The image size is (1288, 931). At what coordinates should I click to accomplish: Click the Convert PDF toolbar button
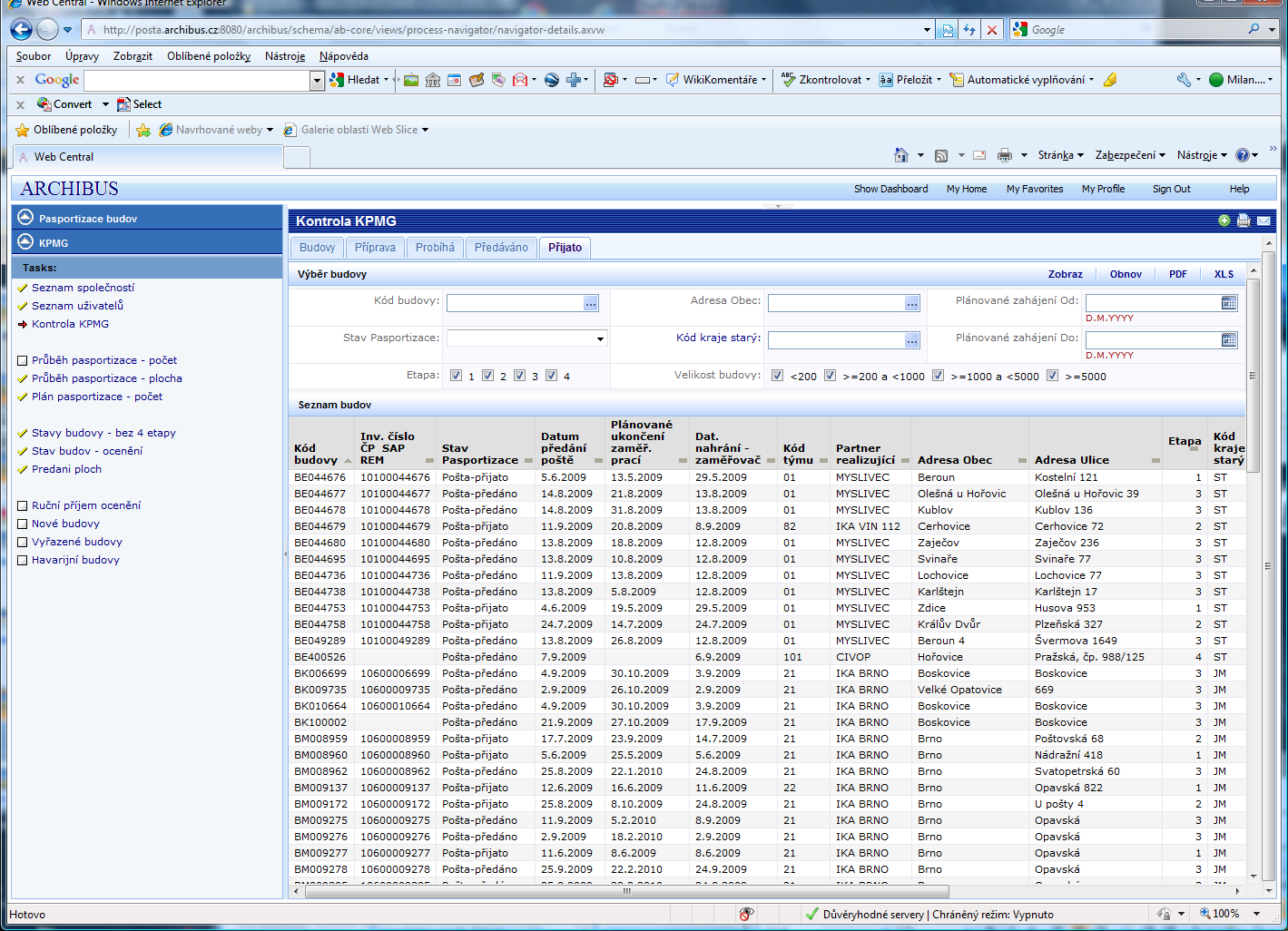pyautogui.click(x=64, y=104)
